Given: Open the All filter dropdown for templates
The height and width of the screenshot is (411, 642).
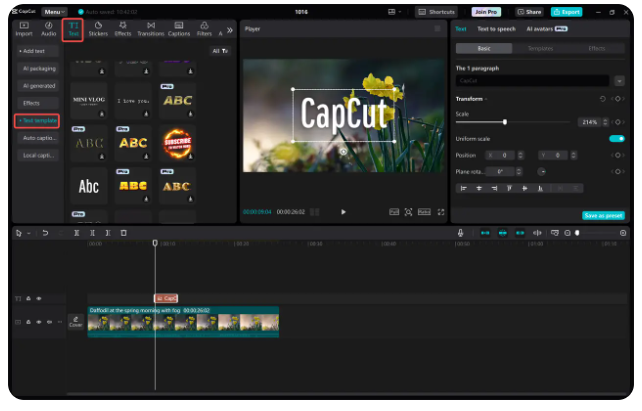Looking at the screenshot, I should click(219, 50).
